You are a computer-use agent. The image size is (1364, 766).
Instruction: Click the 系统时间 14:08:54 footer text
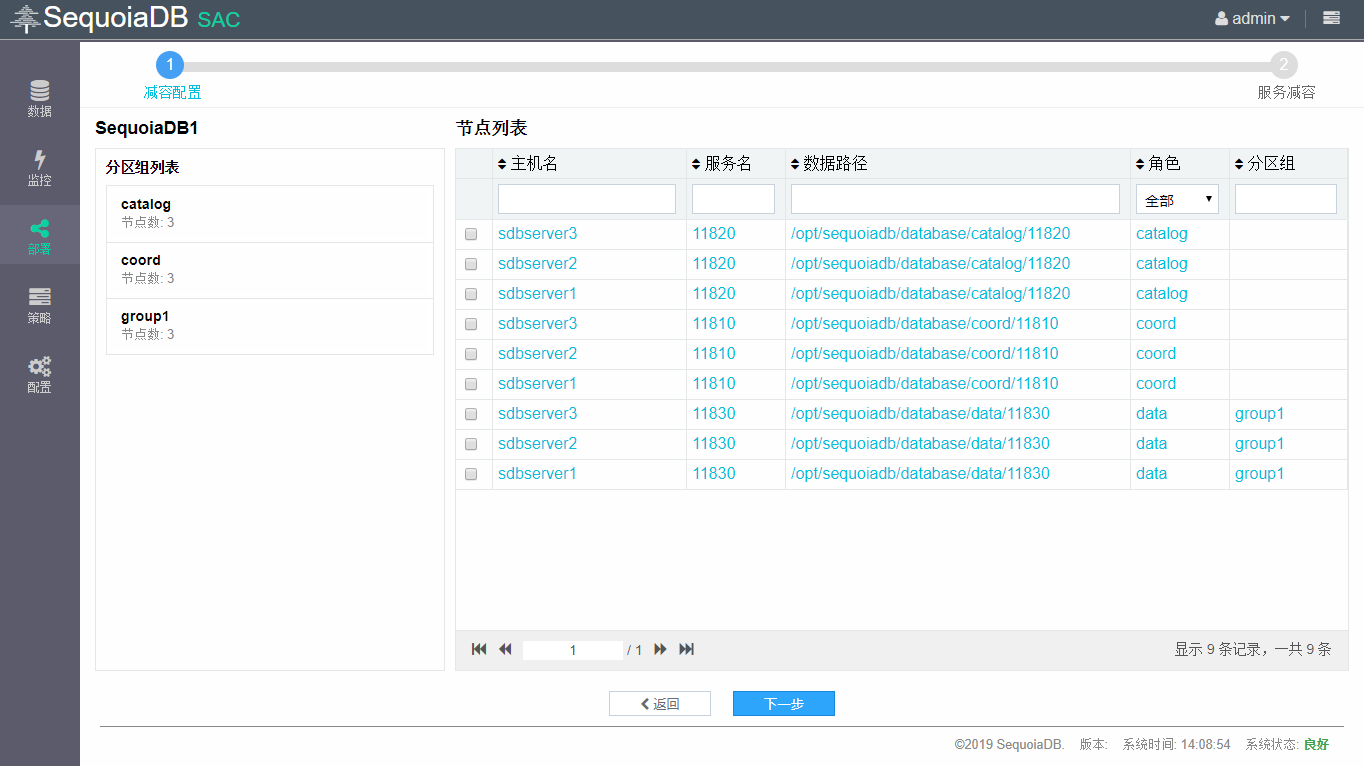1176,745
